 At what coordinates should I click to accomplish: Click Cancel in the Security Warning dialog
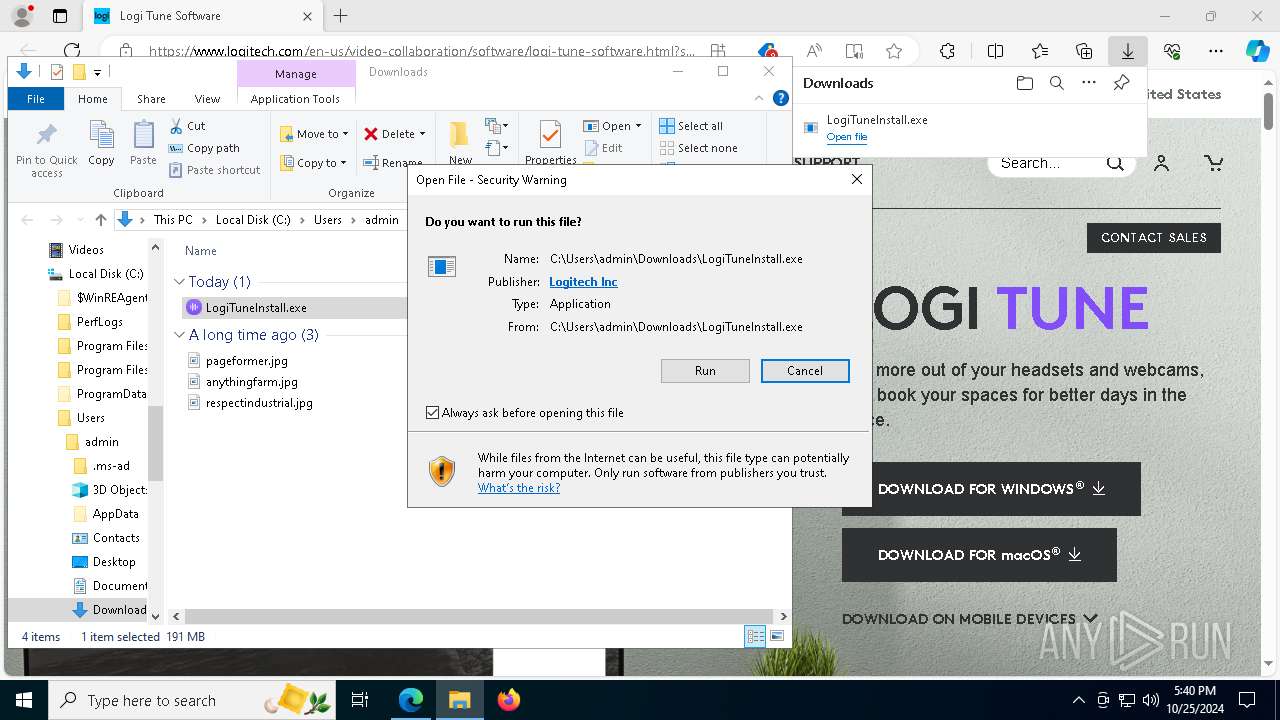point(805,371)
